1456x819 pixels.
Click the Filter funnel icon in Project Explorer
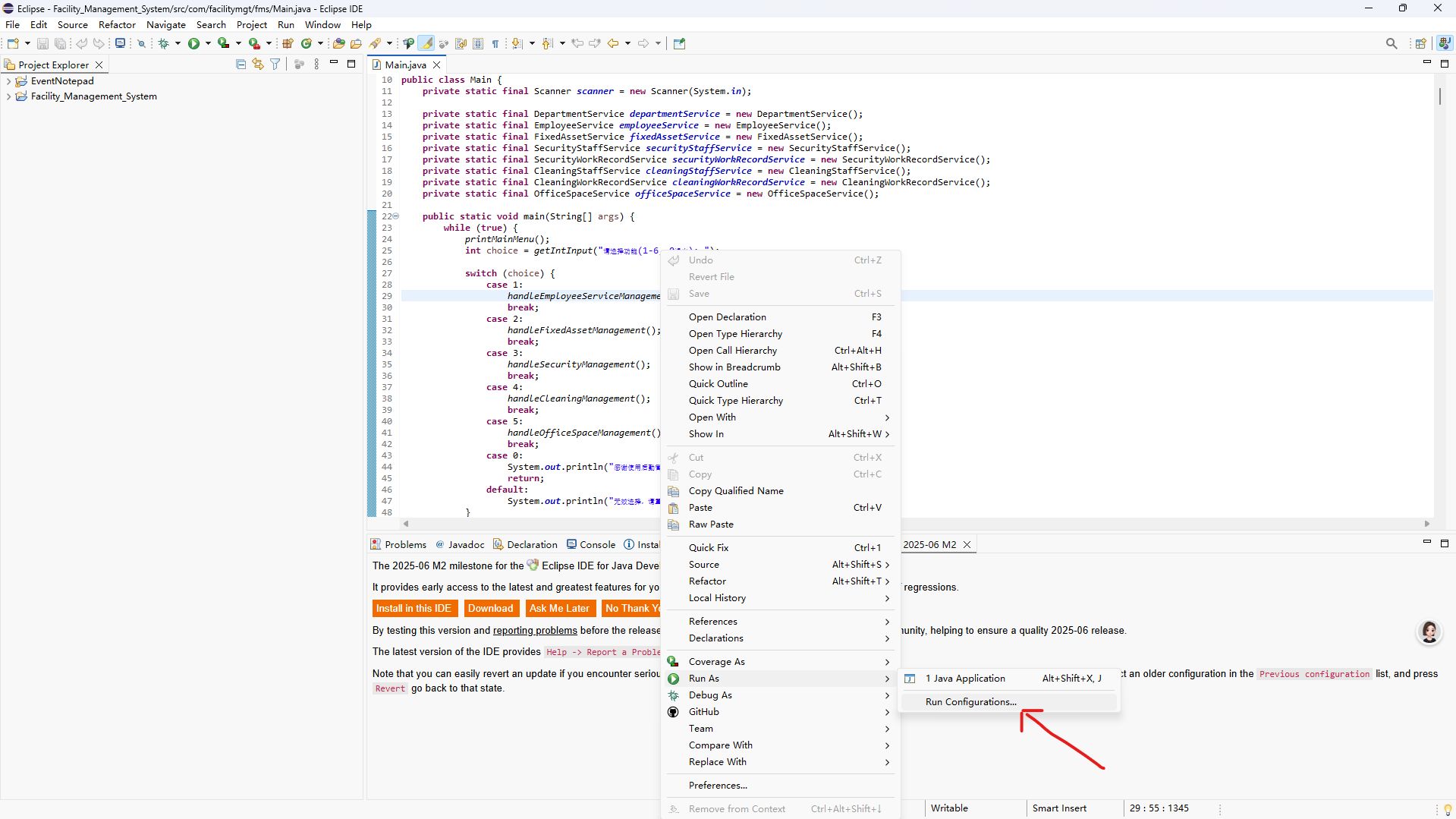pos(275,65)
